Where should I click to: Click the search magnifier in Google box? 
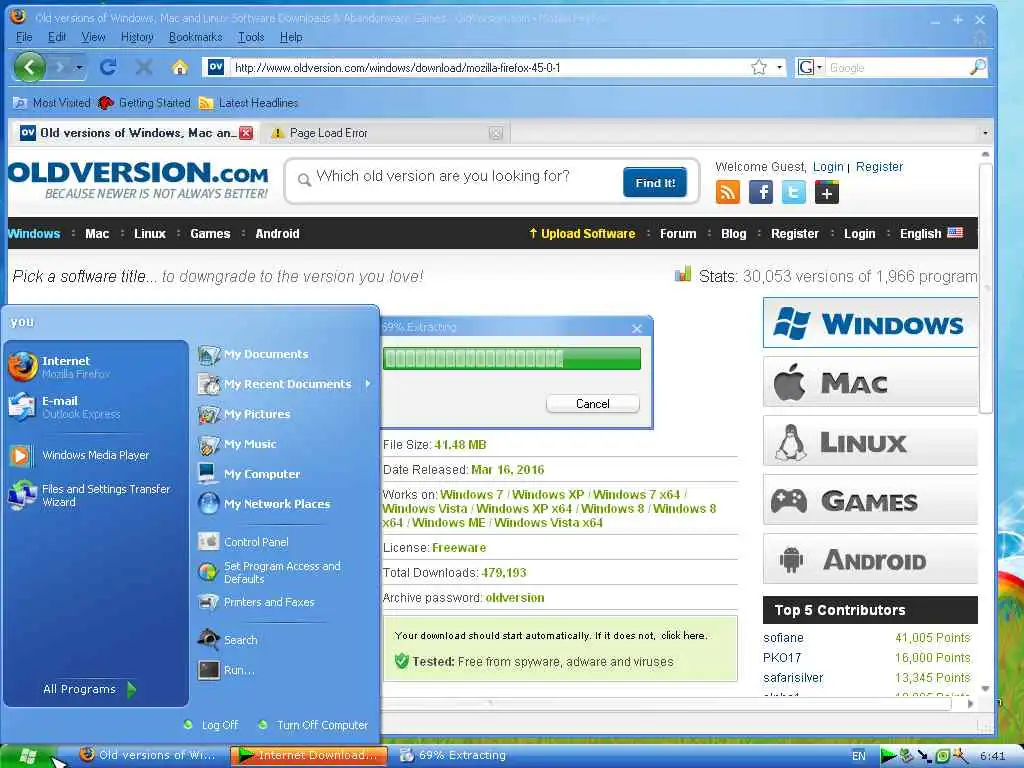978,67
